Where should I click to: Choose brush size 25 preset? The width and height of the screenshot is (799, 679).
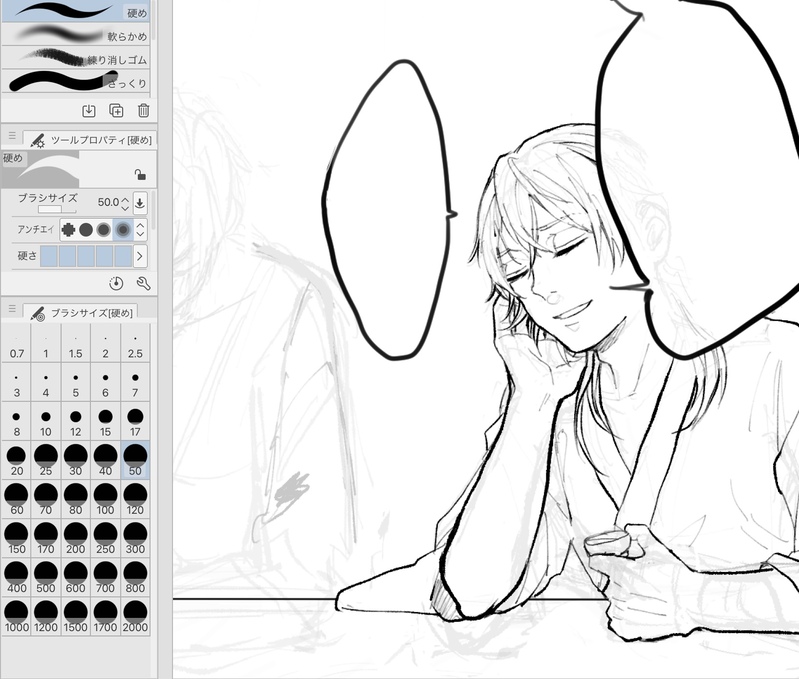coord(46,460)
